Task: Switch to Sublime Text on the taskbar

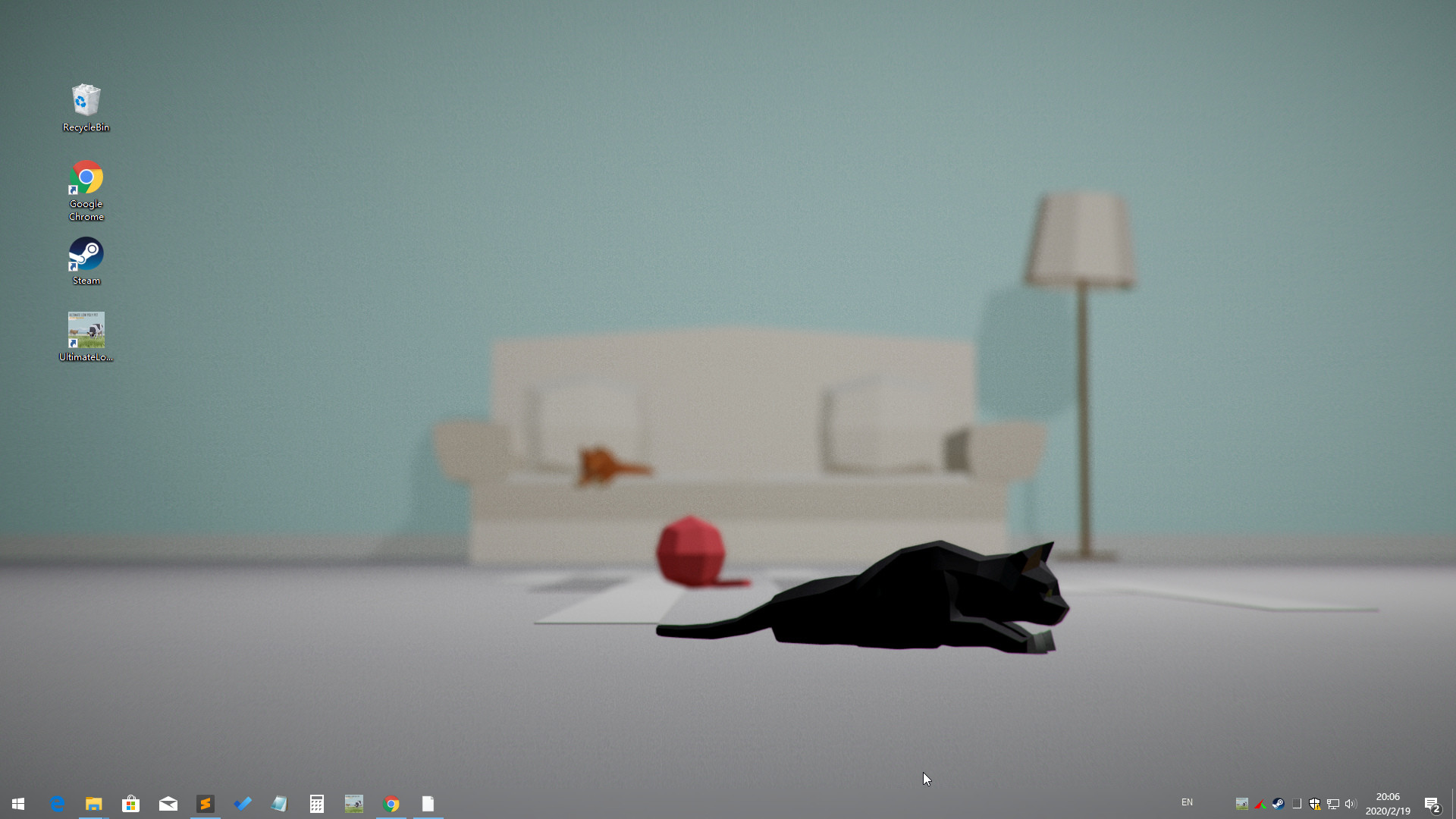Action: tap(206, 804)
